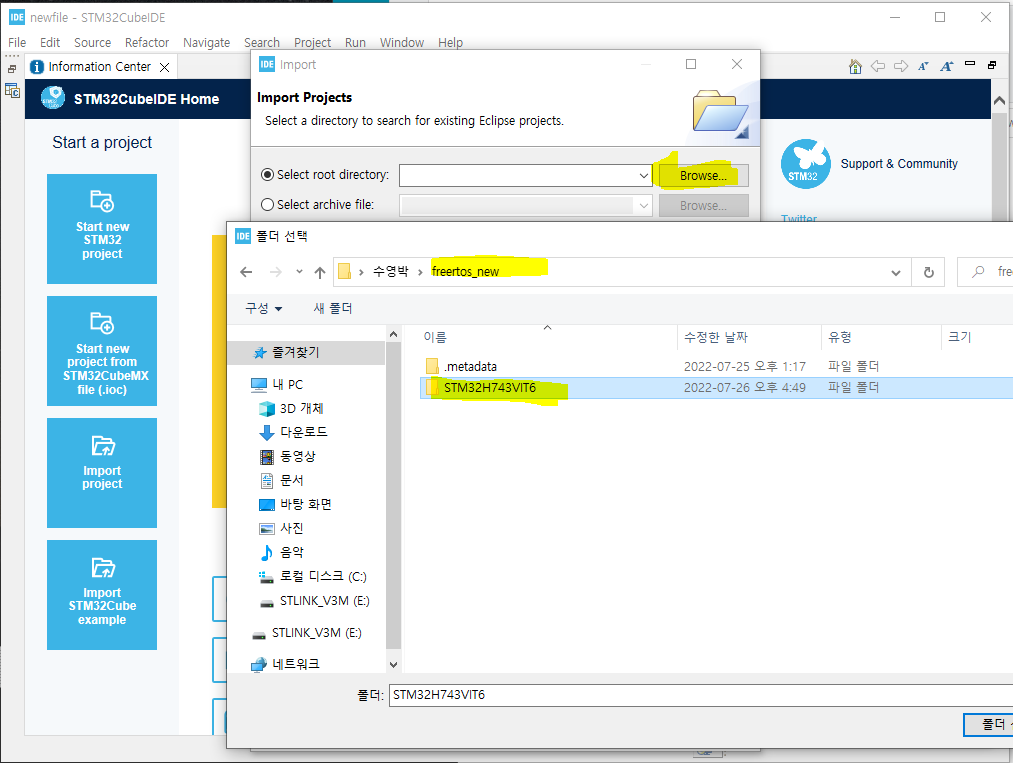Viewport: 1013px width, 763px height.
Task: Select the .metadata folder
Action: 470,366
